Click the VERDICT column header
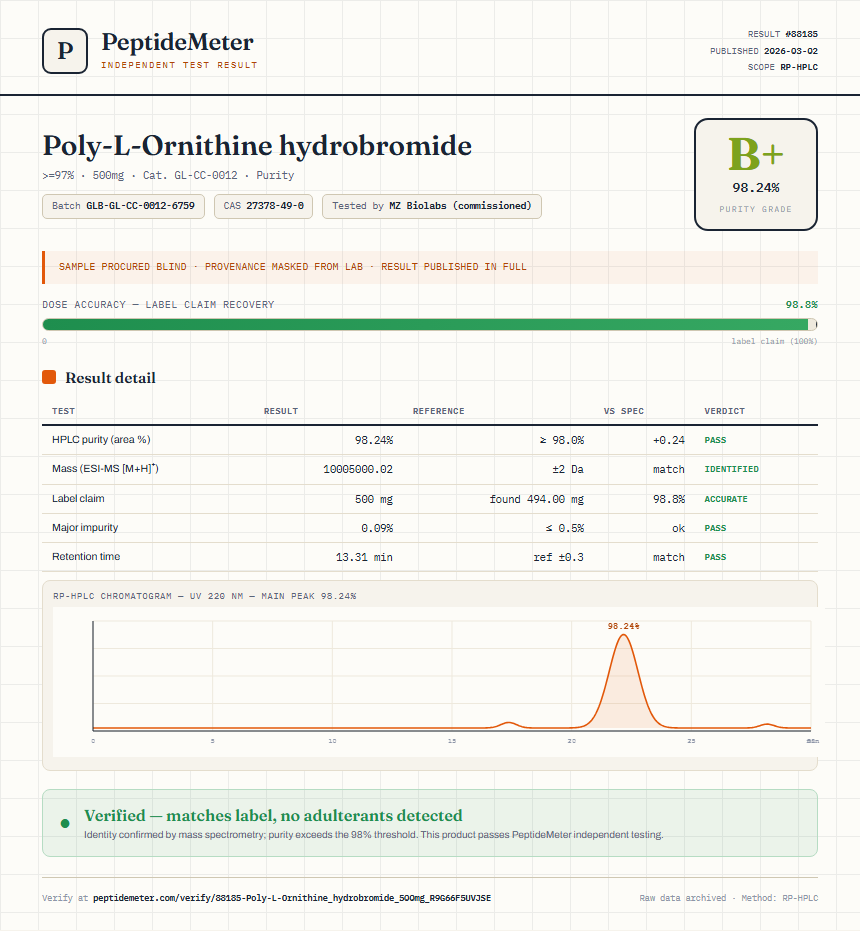The image size is (860, 931). pos(725,411)
